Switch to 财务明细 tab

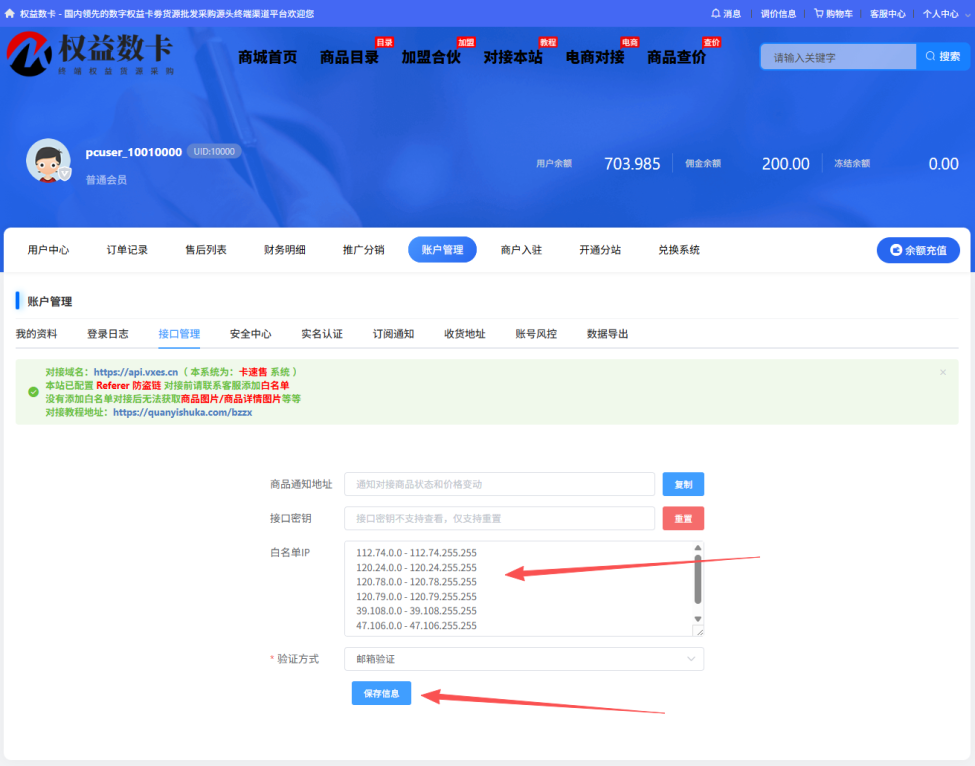tap(285, 249)
